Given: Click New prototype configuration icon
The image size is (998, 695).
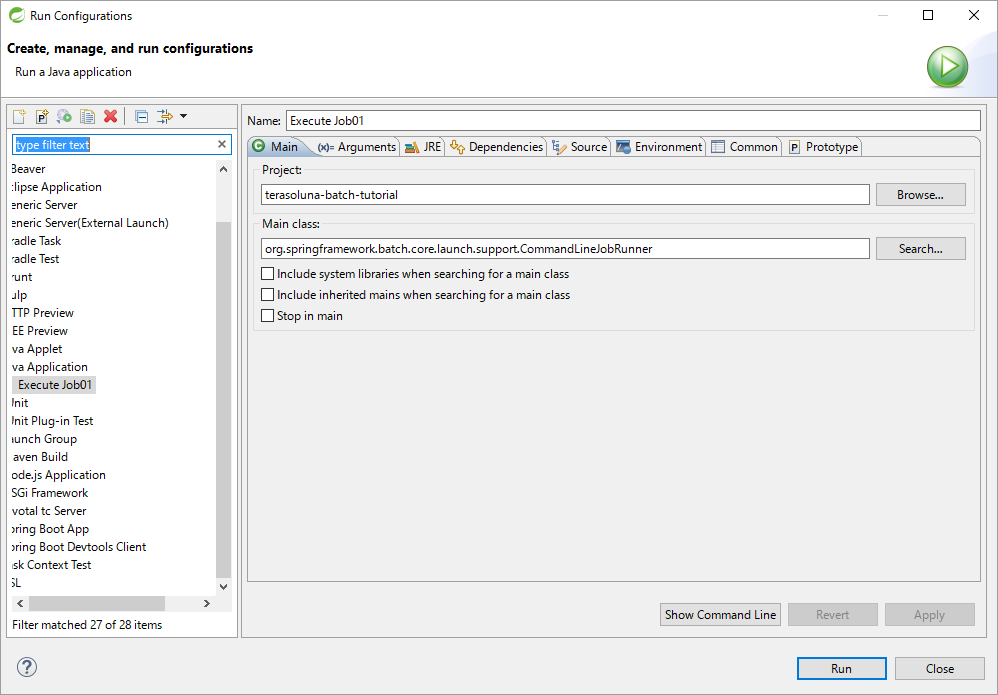Looking at the screenshot, I should [42, 117].
